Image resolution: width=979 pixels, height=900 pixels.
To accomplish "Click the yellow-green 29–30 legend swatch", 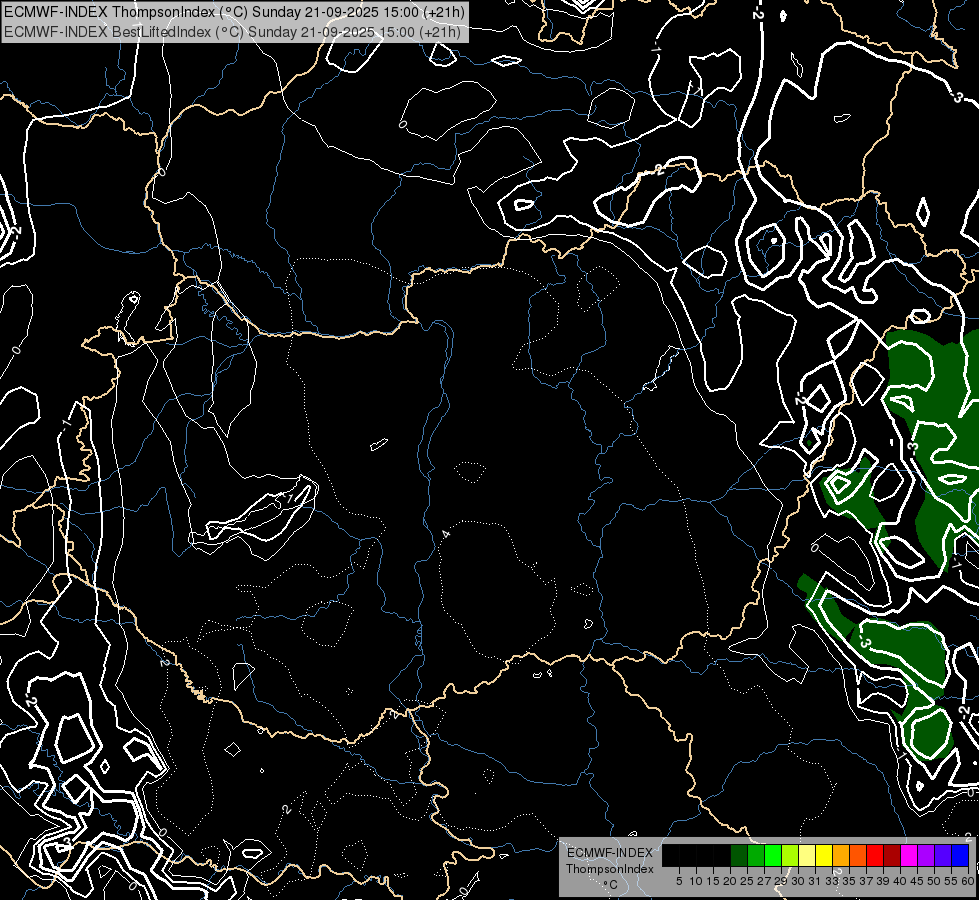I will click(x=790, y=855).
